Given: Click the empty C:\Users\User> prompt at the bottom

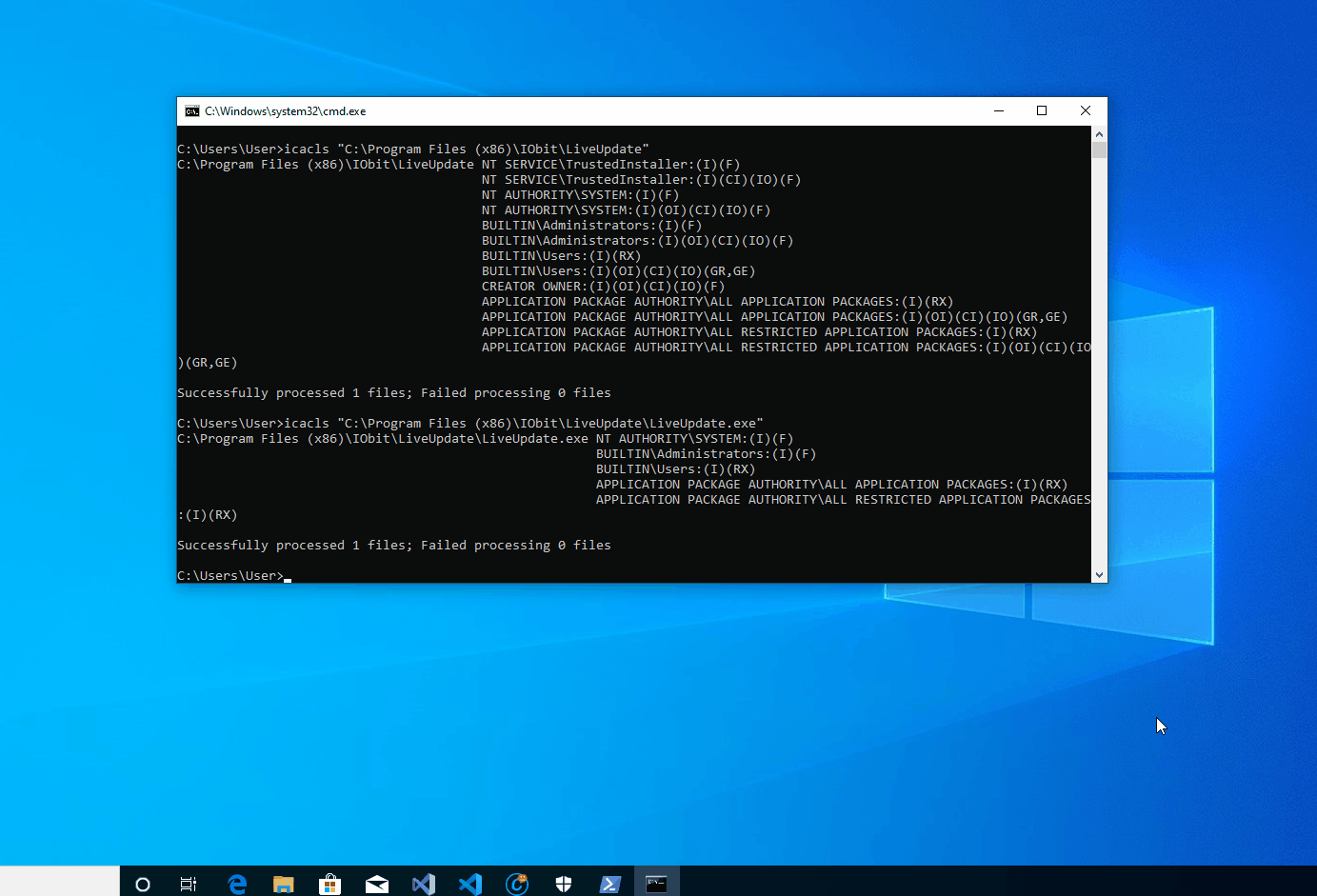Looking at the screenshot, I should point(230,576).
